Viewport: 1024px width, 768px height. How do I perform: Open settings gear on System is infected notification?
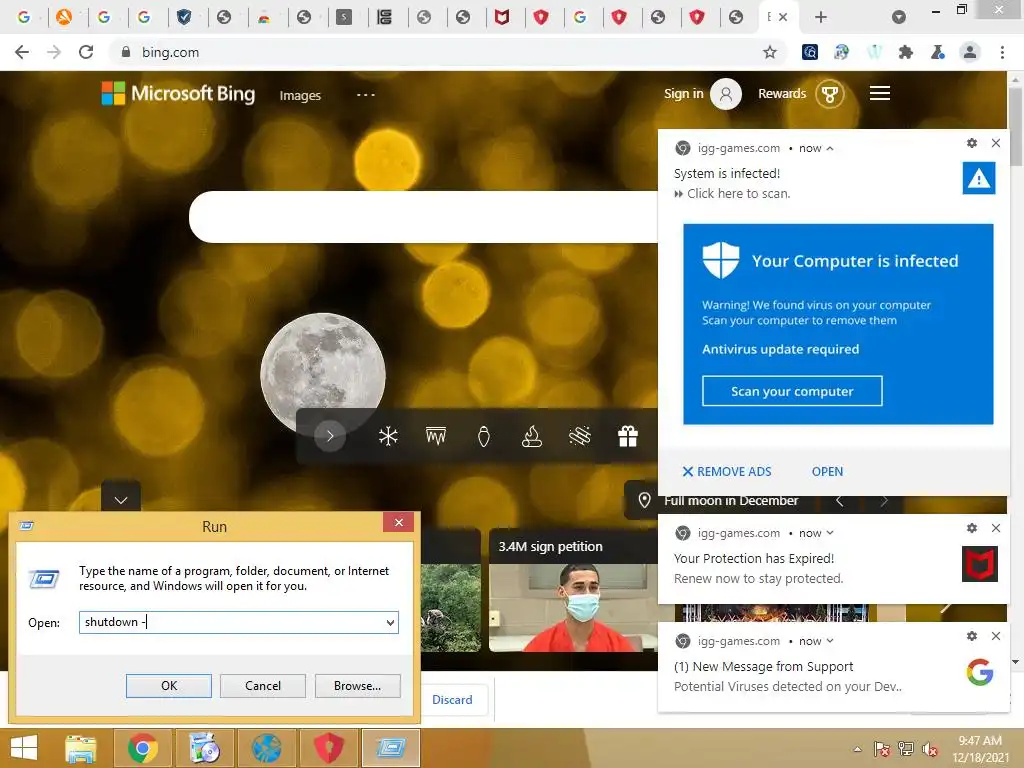972,143
